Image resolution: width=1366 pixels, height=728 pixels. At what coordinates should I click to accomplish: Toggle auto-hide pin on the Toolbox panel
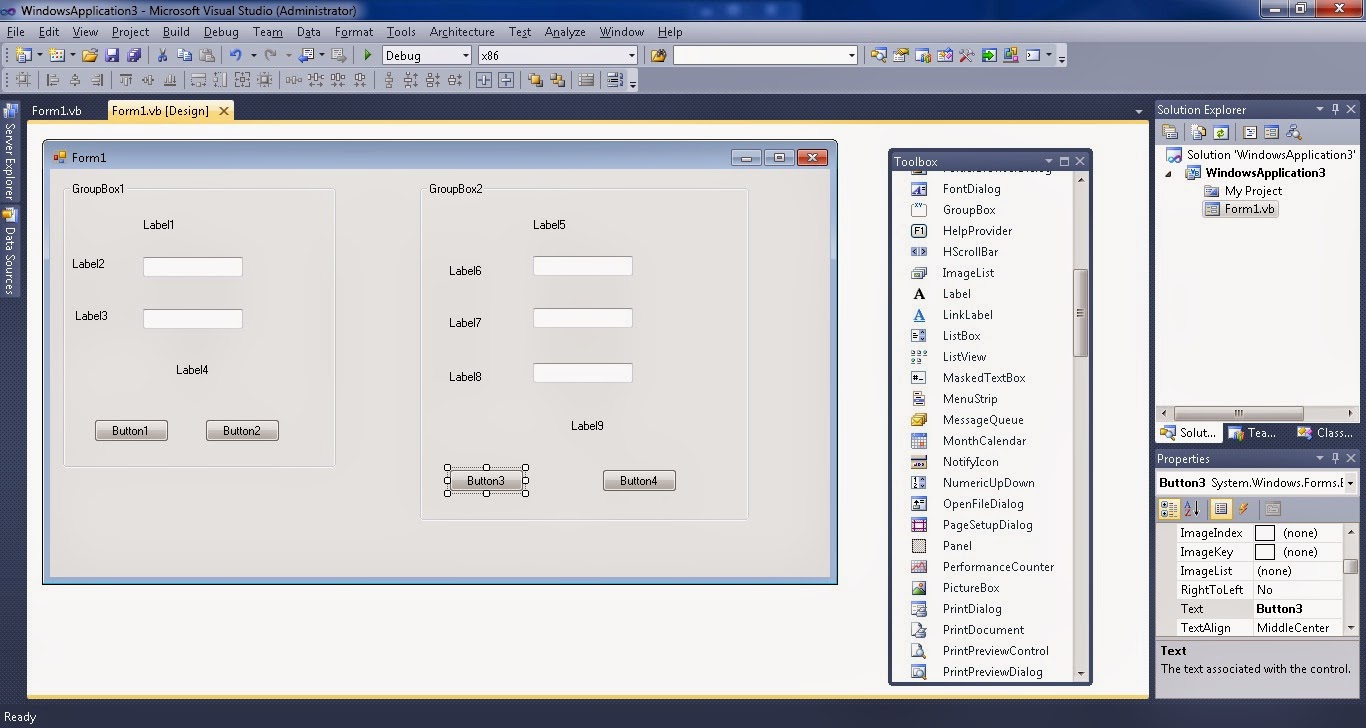pos(1064,160)
